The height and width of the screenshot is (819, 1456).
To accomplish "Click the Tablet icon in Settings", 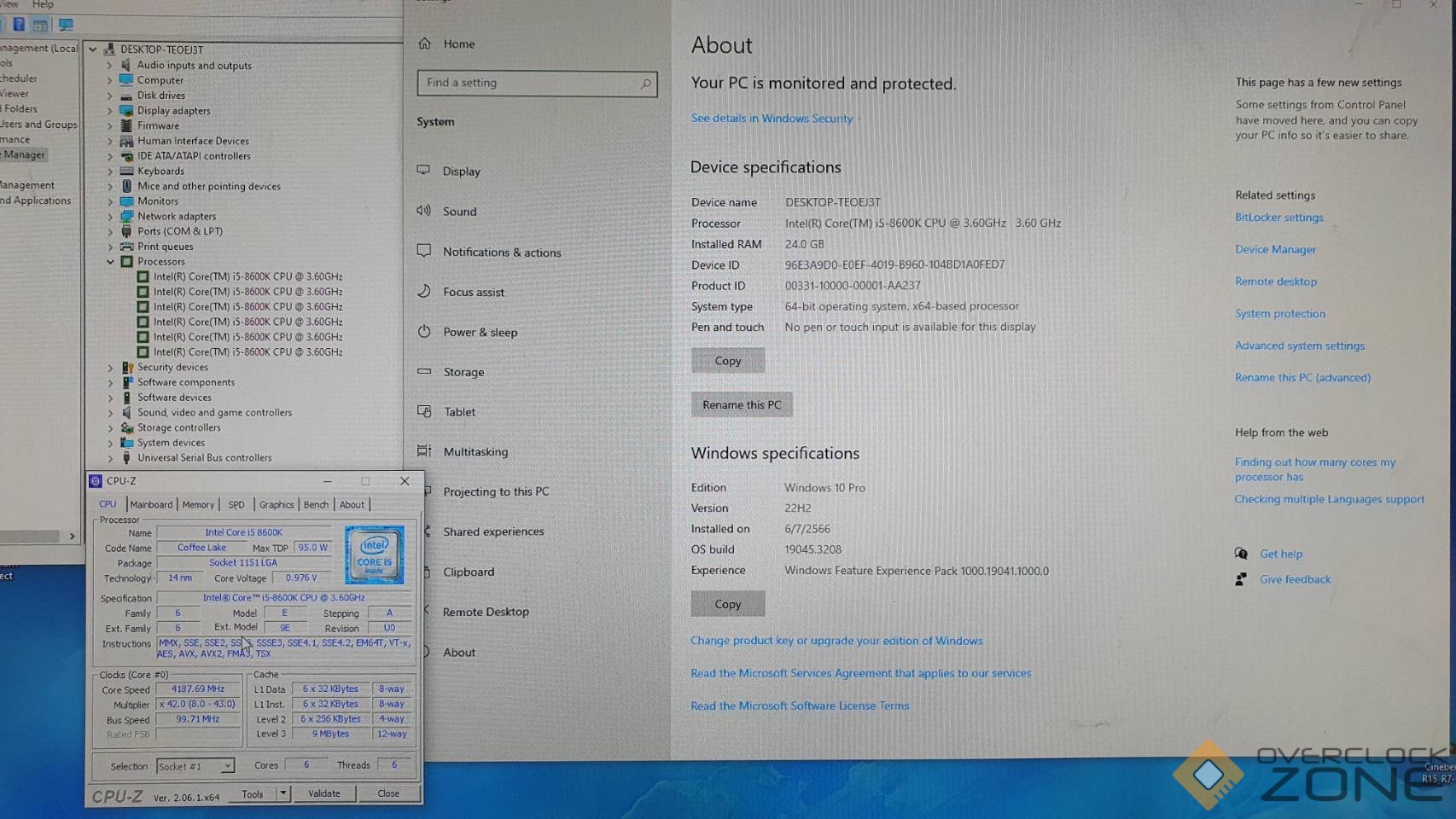I will (x=424, y=411).
